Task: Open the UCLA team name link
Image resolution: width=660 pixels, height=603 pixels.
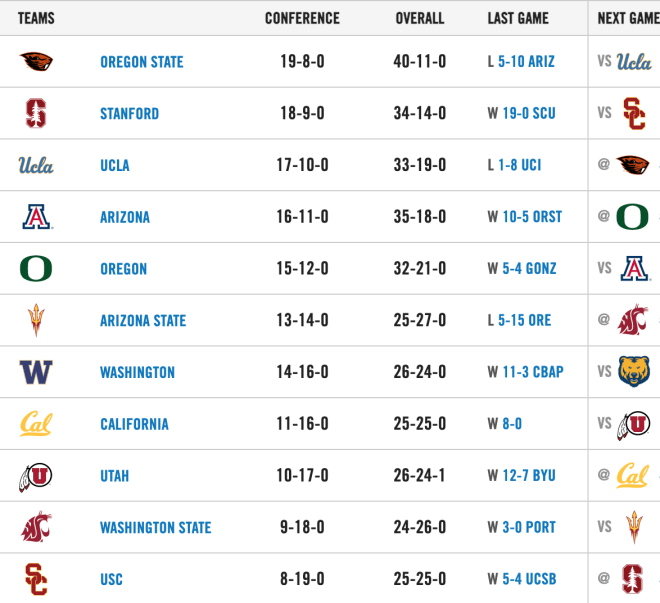Action: point(115,165)
